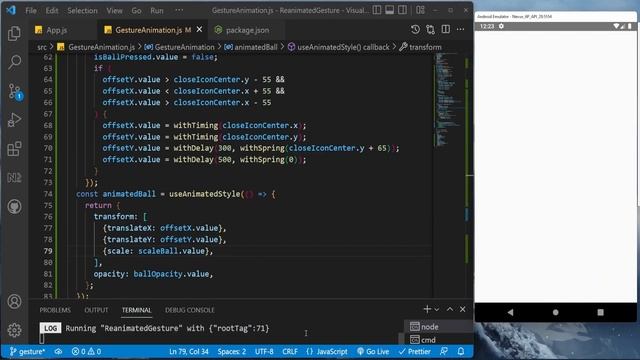
Task: Switch to the Debug Console tab
Action: click(x=189, y=310)
